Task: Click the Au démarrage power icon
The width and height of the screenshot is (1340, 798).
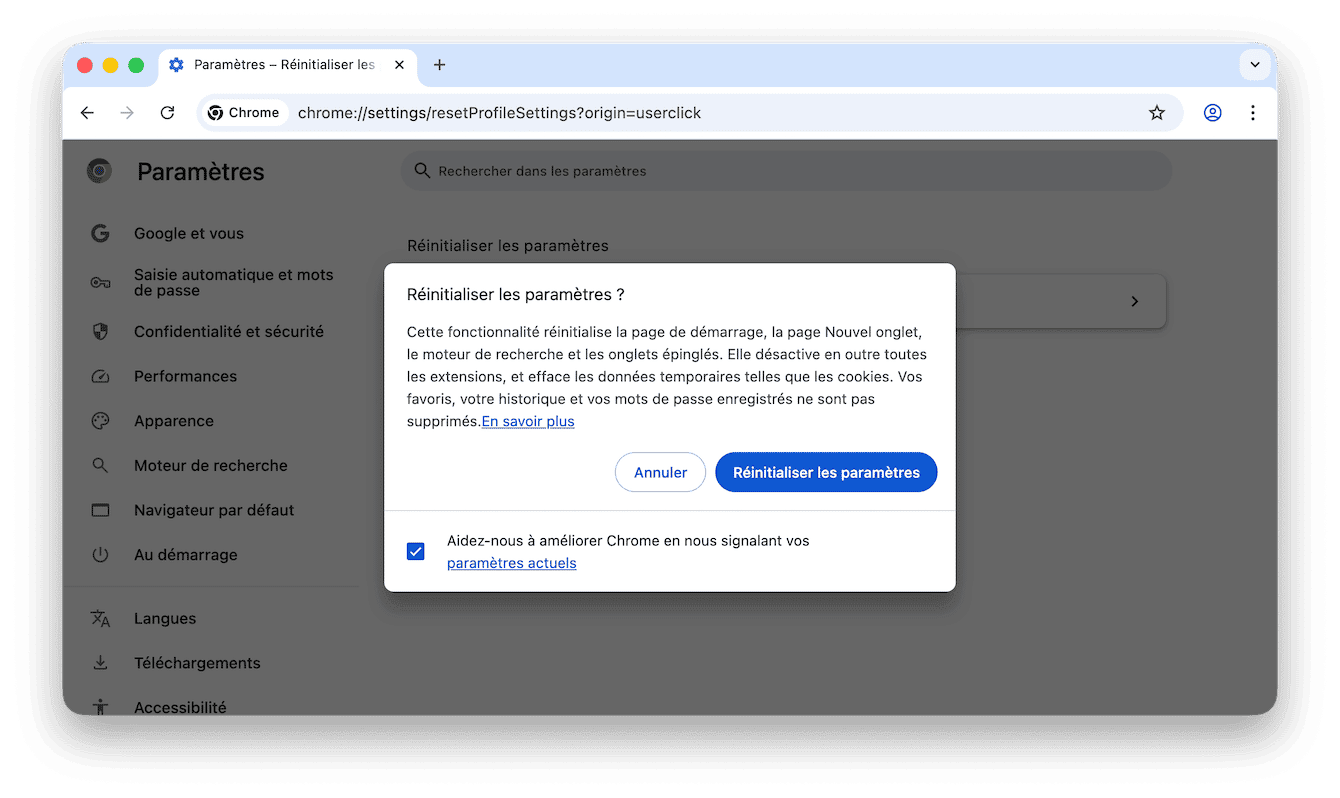Action: pyautogui.click(x=100, y=555)
